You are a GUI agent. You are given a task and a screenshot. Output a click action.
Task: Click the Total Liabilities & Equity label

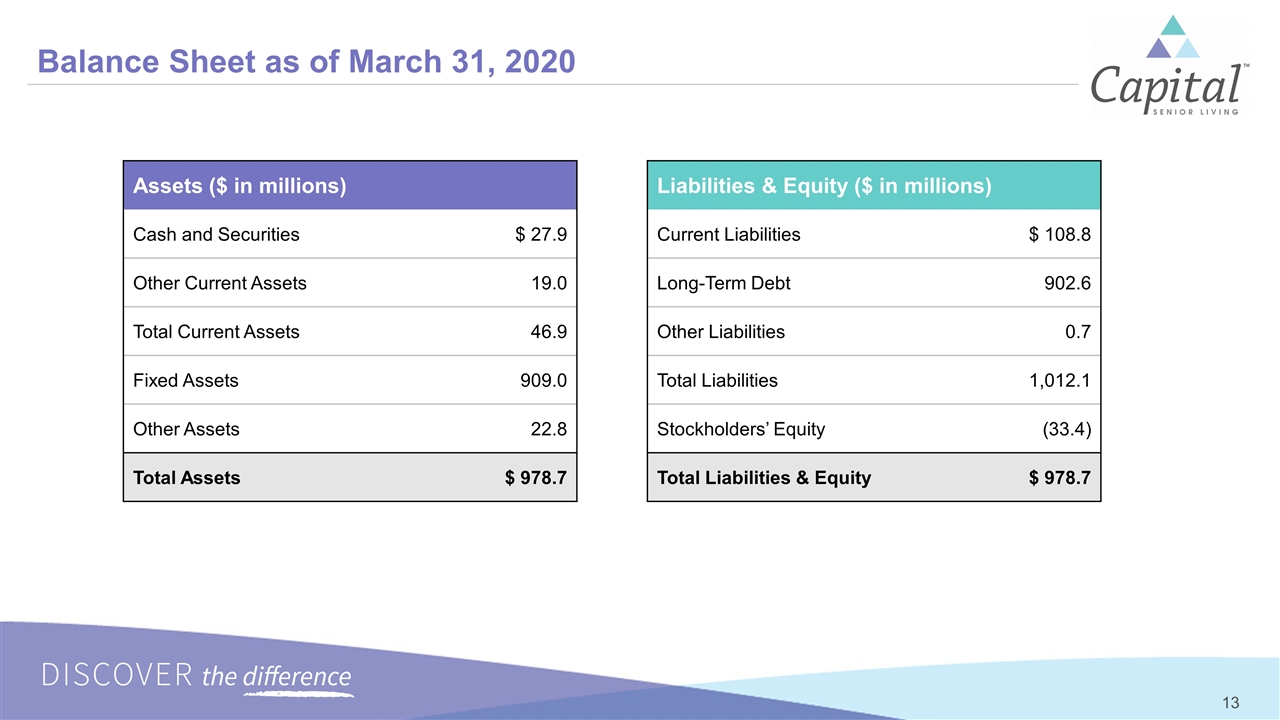(764, 478)
